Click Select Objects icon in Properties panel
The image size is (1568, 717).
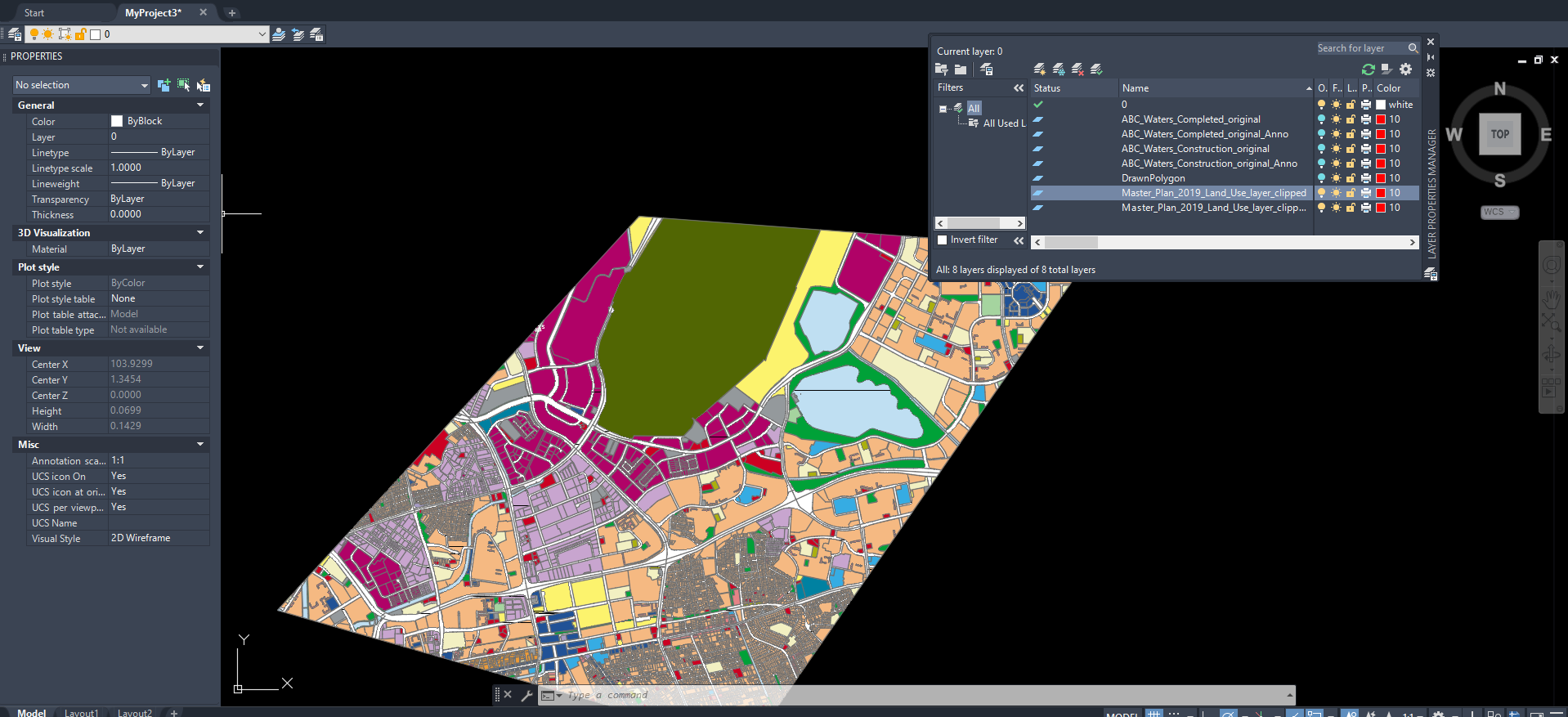click(184, 85)
